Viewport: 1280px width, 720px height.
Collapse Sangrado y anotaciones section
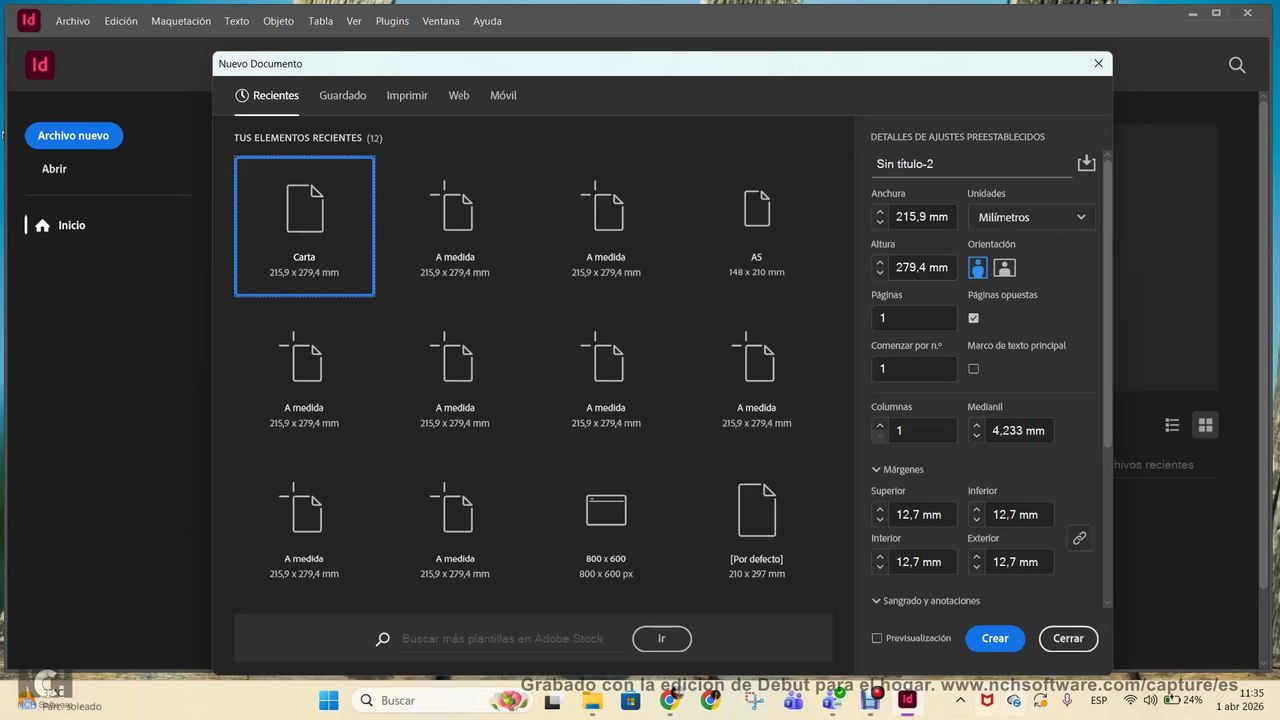[x=876, y=601]
